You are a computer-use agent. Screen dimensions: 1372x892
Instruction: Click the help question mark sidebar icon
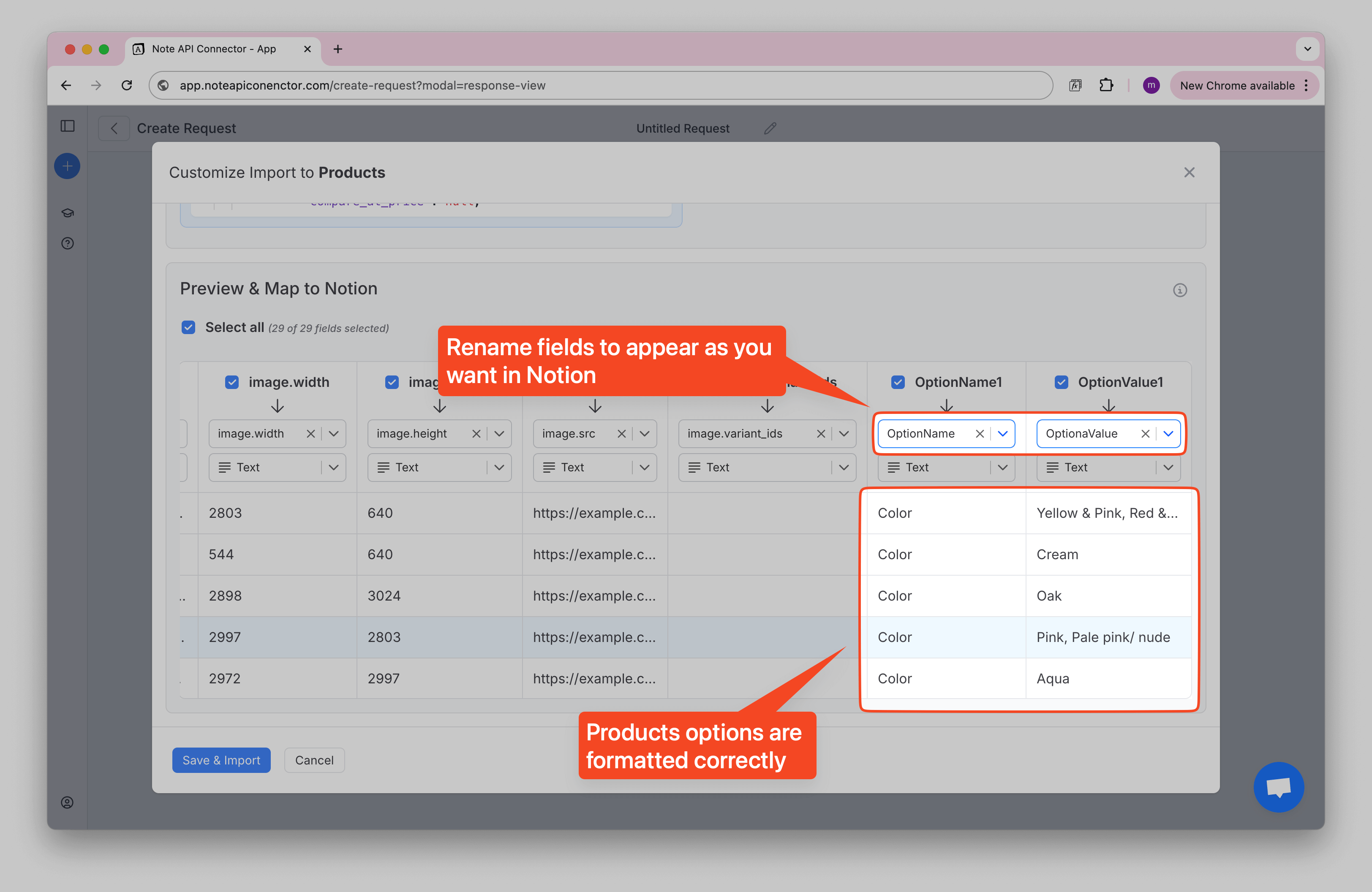[68, 243]
